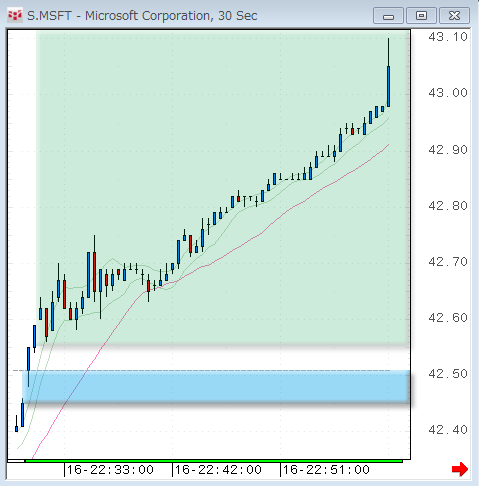Click the 16-22:51:00 time label
Viewport: 479px width, 486px height.
click(326, 470)
